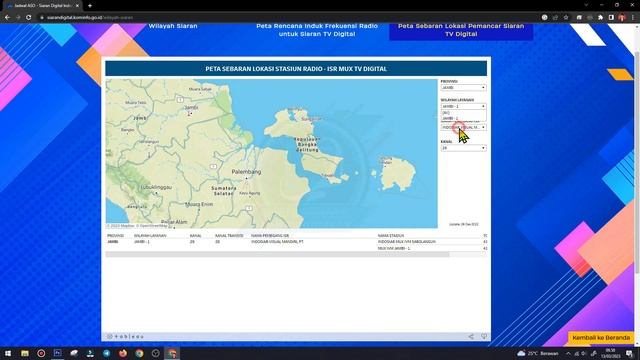Reload the page with the refresh icon
The image size is (640, 360).
click(x=29, y=18)
